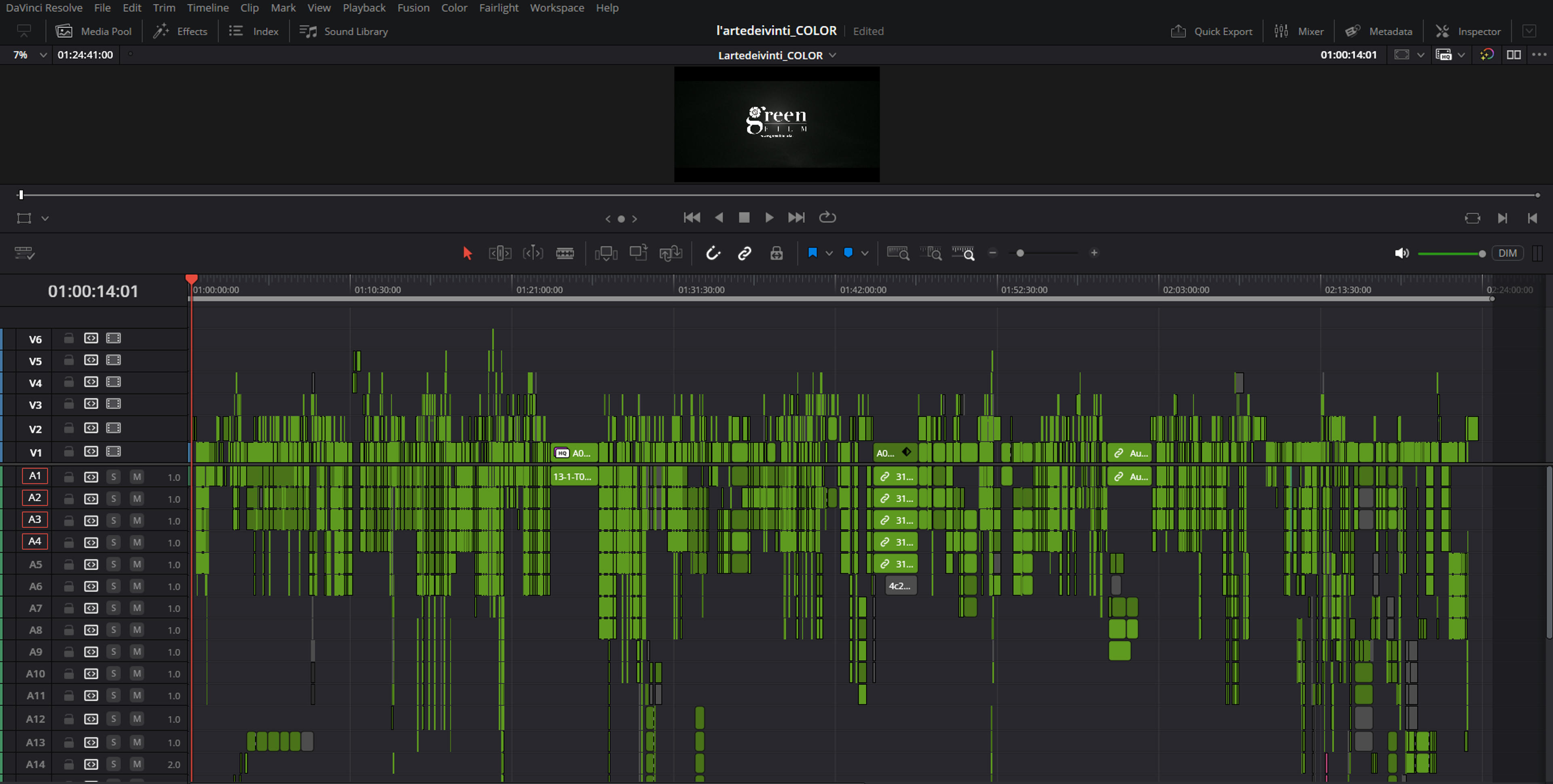Open the Metadata panel

pyautogui.click(x=1378, y=32)
